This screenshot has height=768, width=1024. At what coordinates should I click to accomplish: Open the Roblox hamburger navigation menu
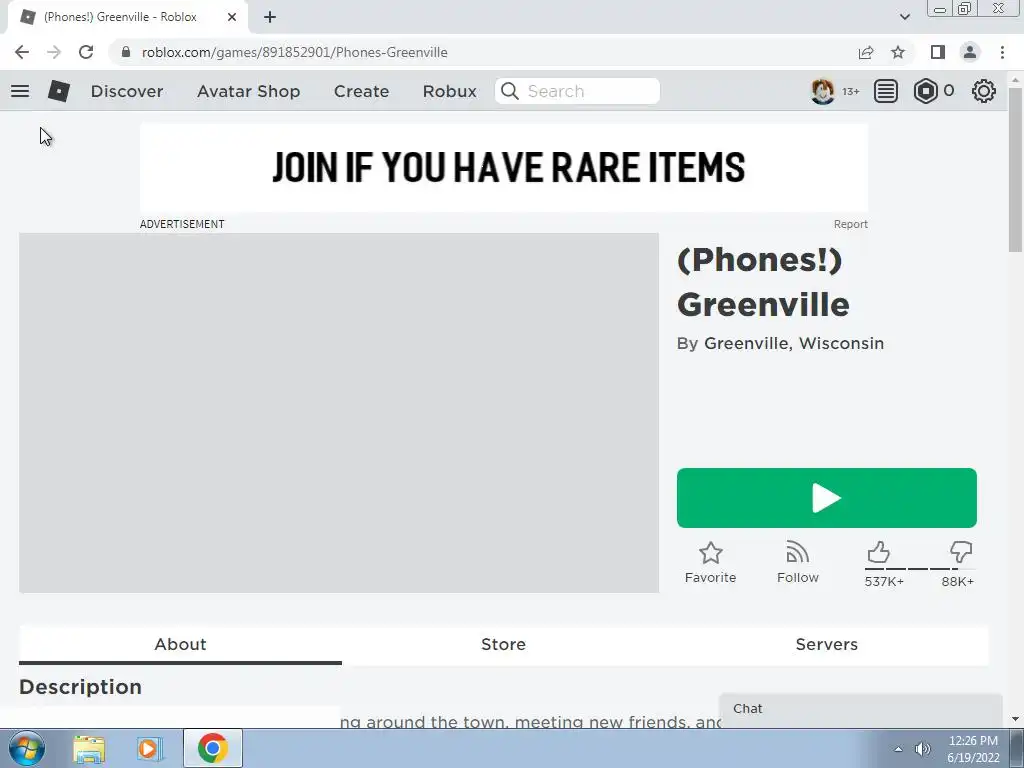point(20,91)
